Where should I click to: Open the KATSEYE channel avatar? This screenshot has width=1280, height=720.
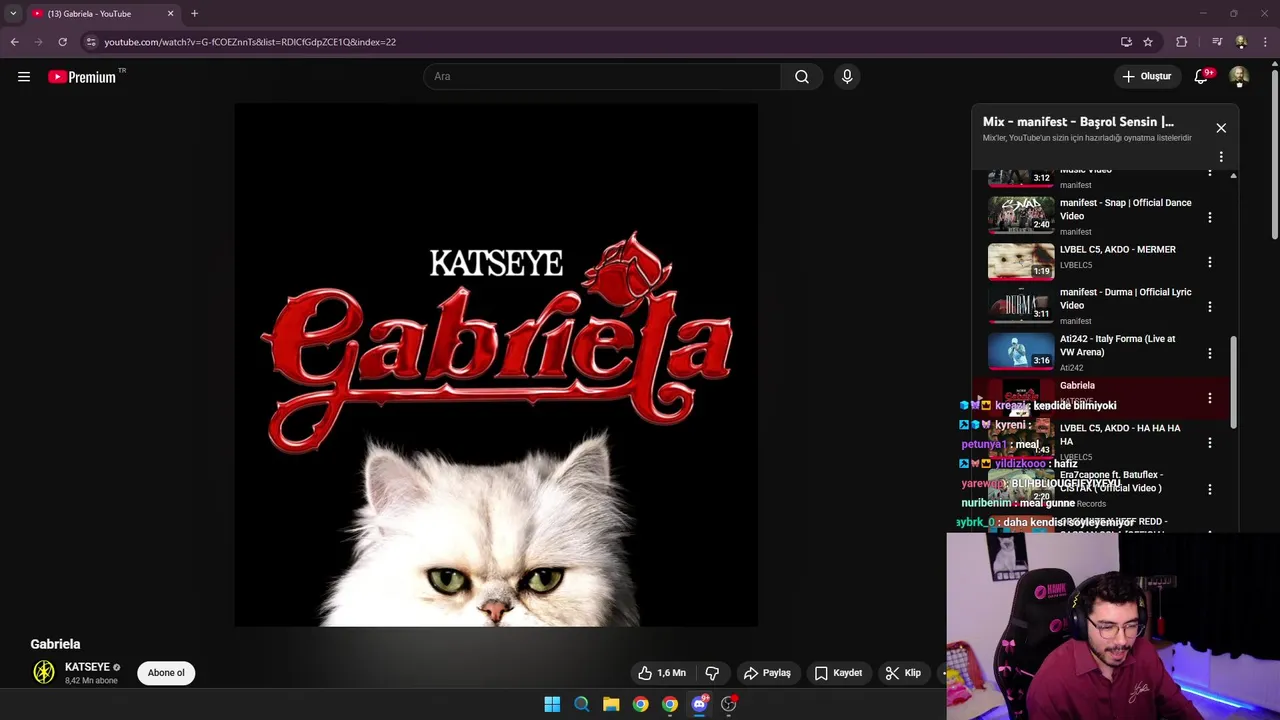coord(44,673)
